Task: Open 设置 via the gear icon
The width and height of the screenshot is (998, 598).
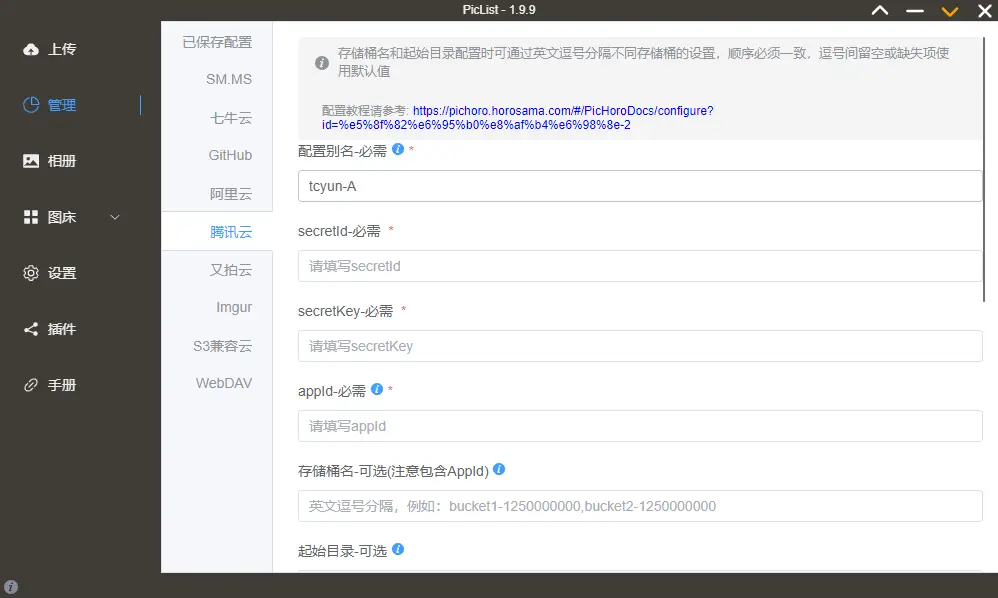Action: [31, 273]
